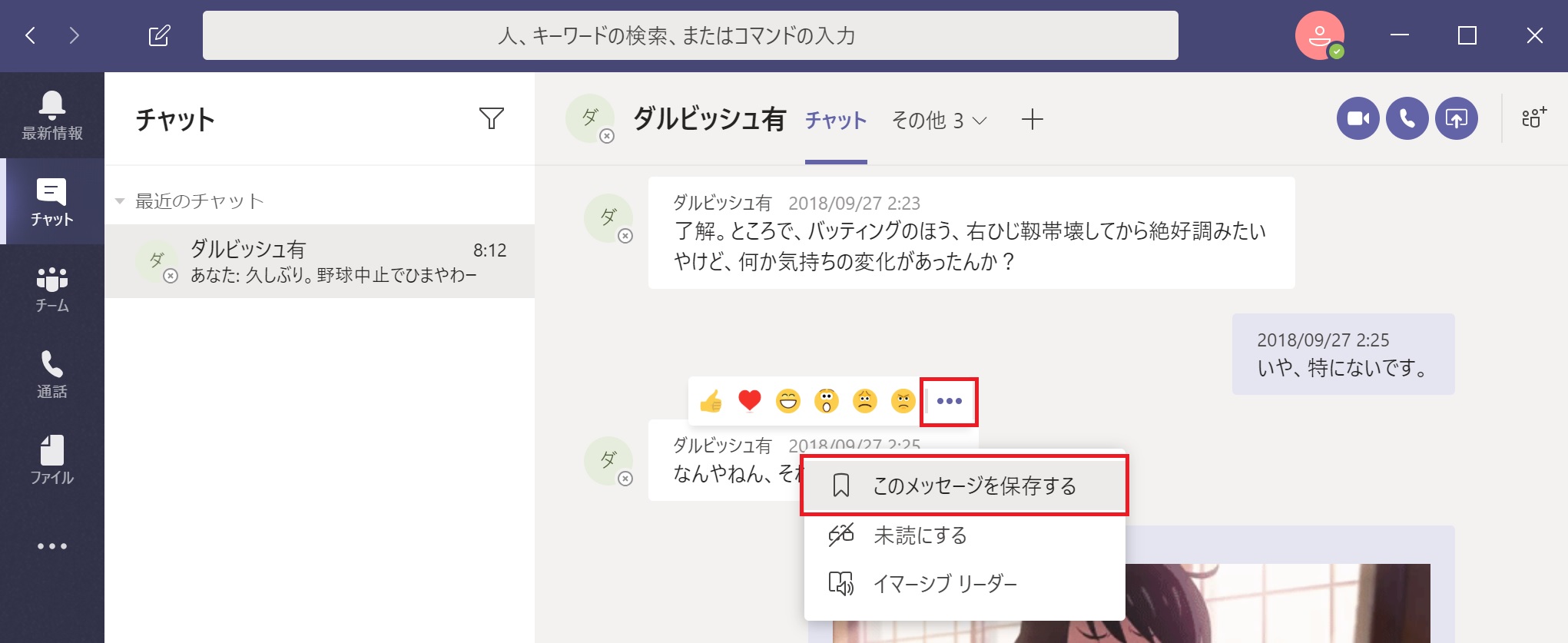React with thumbs up emoji

click(711, 401)
